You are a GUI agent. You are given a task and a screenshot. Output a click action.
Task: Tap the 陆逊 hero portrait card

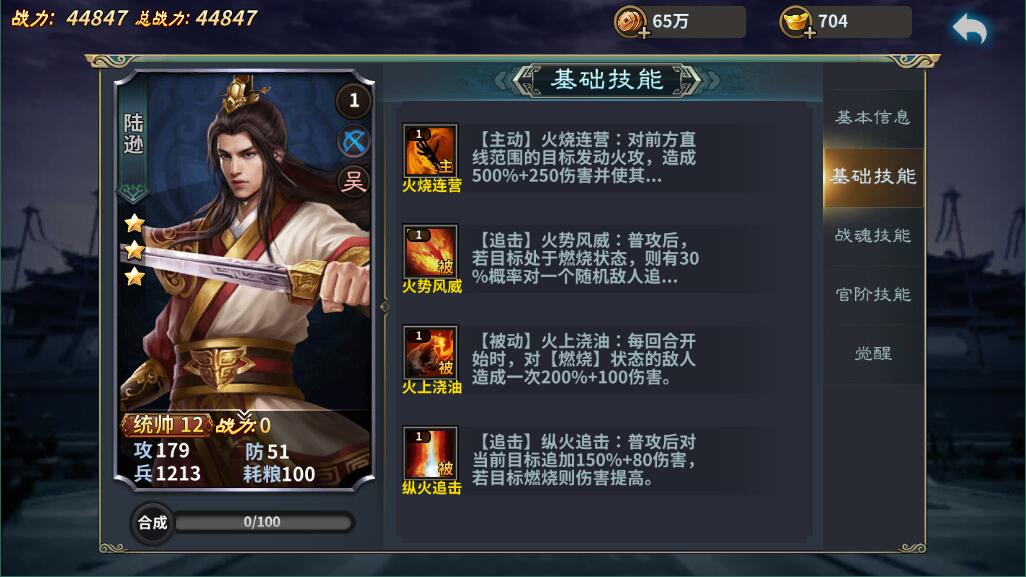click(244, 280)
